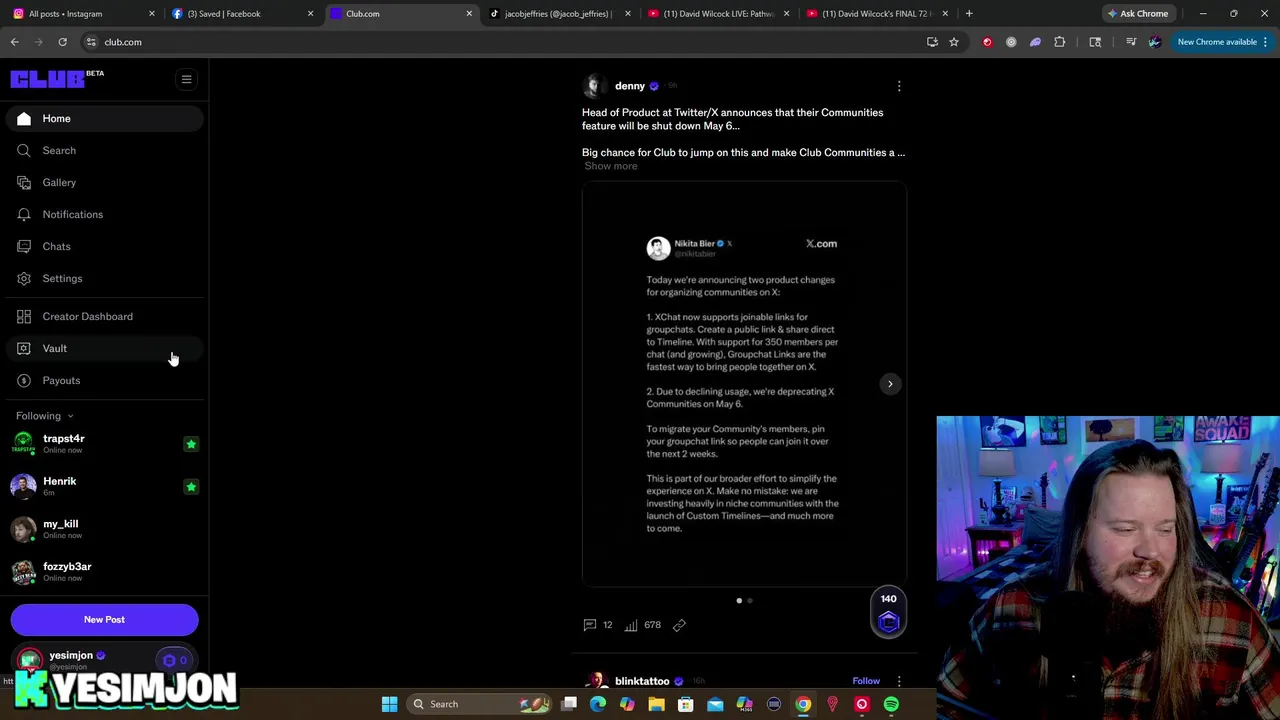Switch to David Wilcock LIVE YouTube tab
The width and height of the screenshot is (1280, 720).
coord(718,14)
